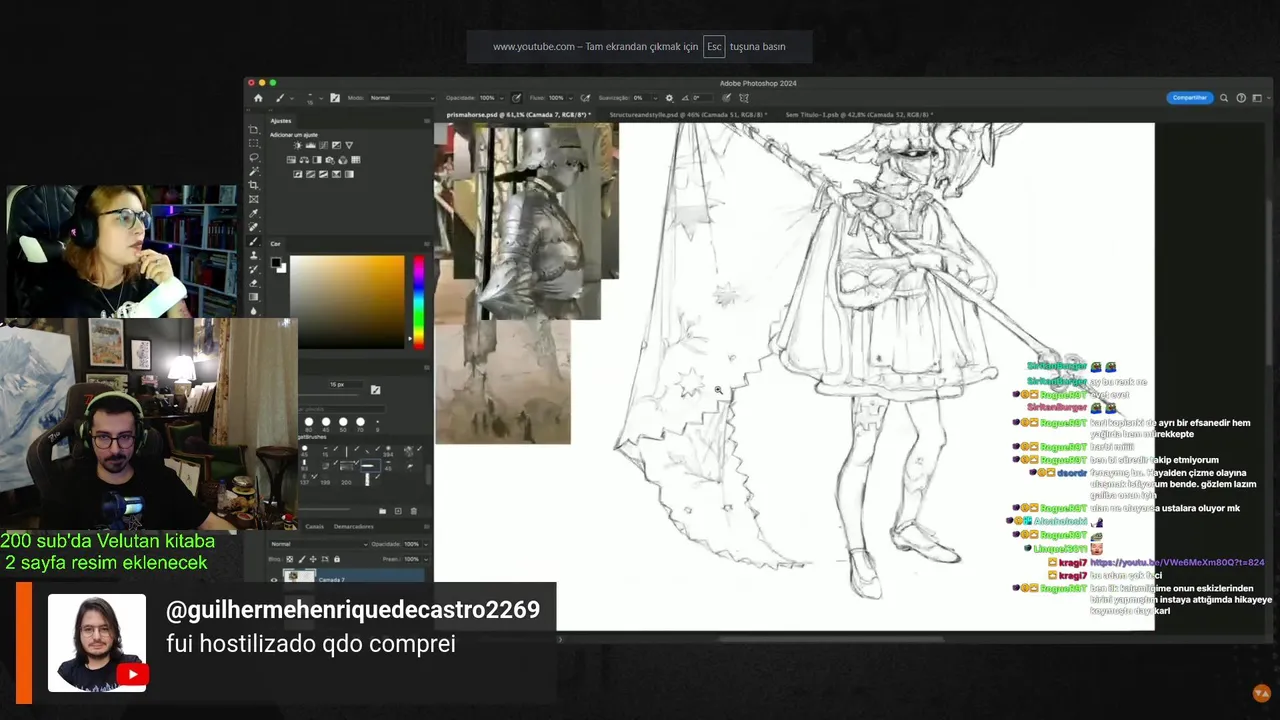The height and width of the screenshot is (720, 1280).
Task: Toggle lock transparent pixels in Layers panel
Action: point(289,559)
